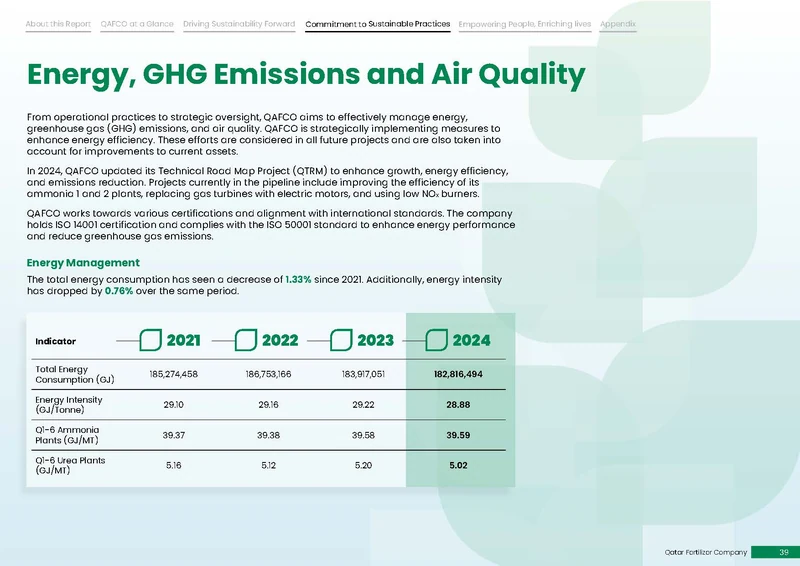Select Commitment to Sustainable Practices tab
Image resolution: width=800 pixels, height=566 pixels.
coord(378,24)
